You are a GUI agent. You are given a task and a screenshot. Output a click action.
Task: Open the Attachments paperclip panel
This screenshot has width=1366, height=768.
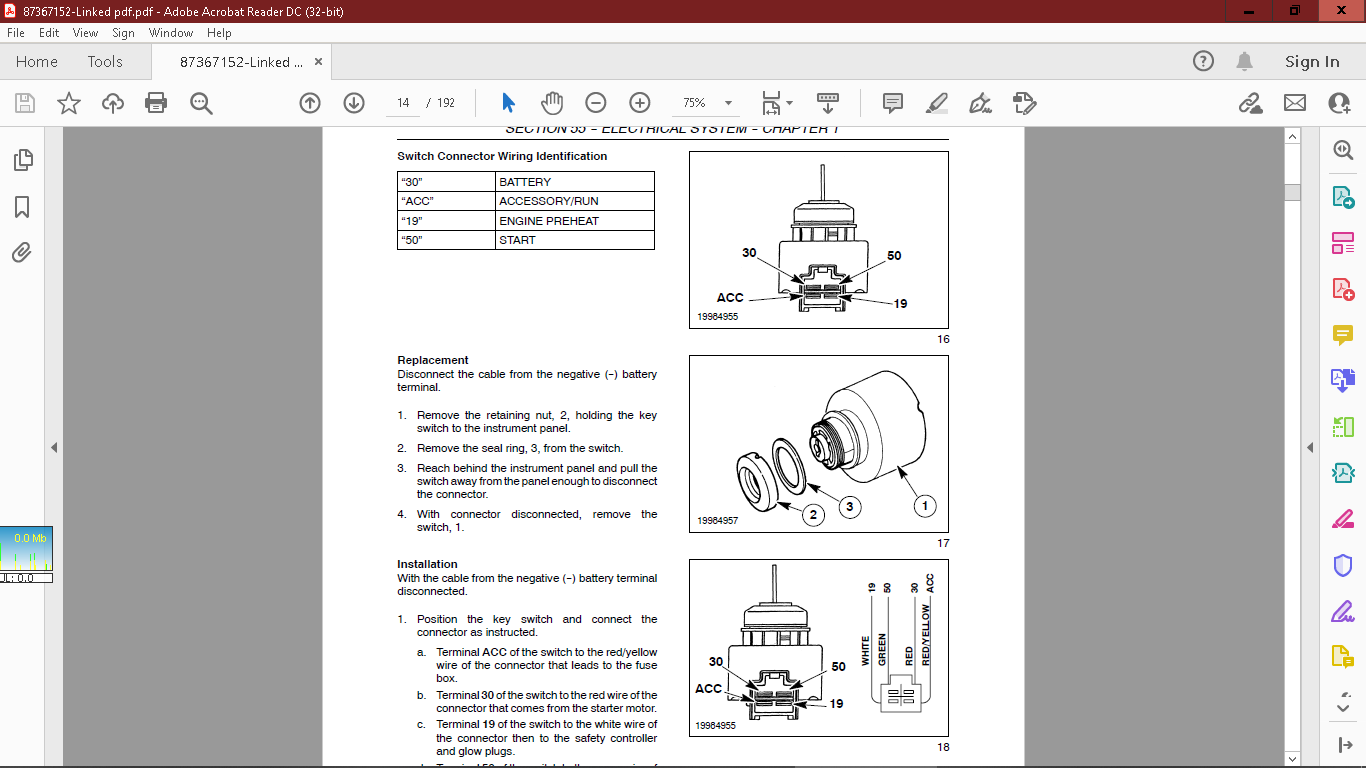[x=22, y=253]
